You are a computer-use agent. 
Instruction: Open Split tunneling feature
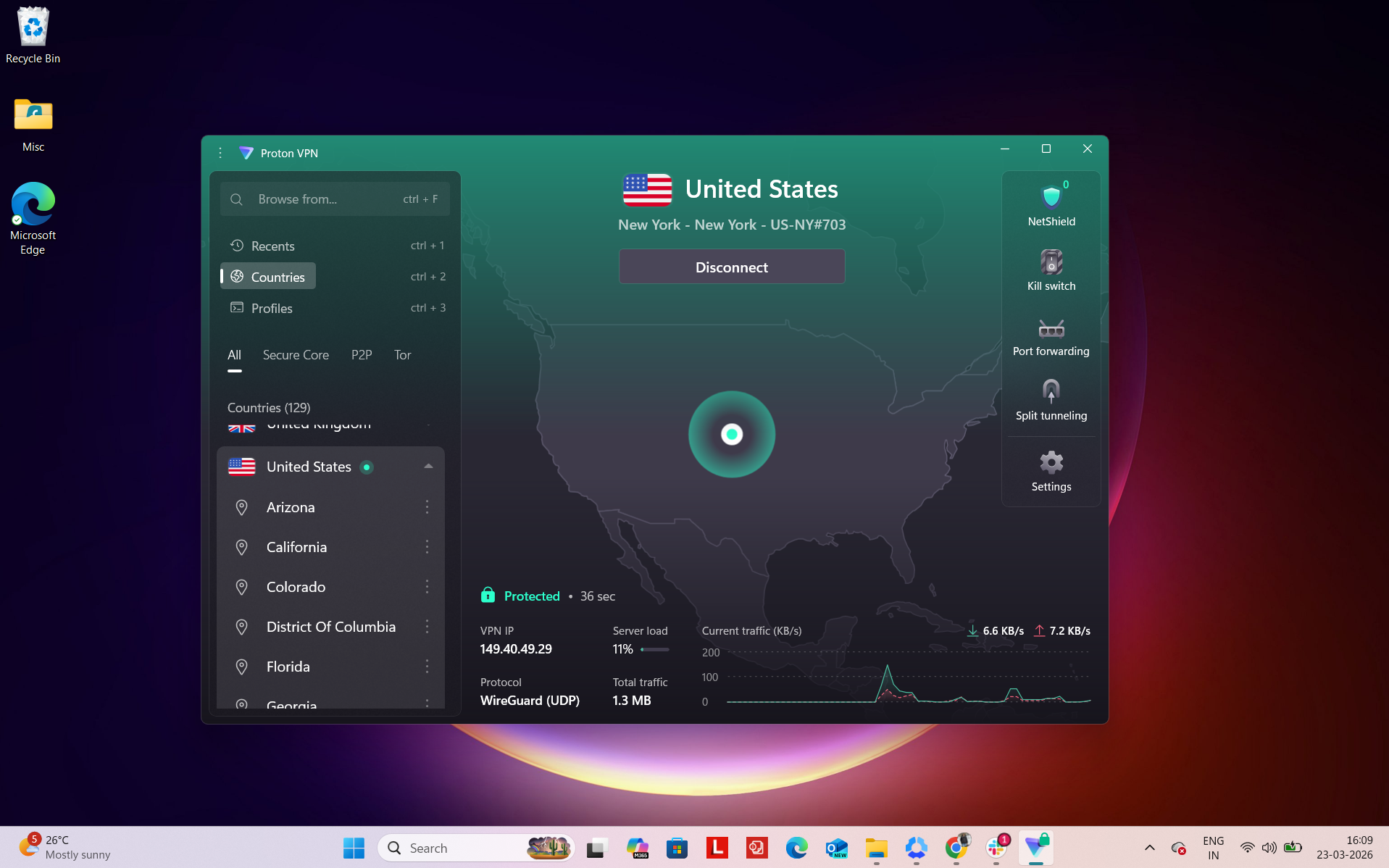[x=1051, y=391]
